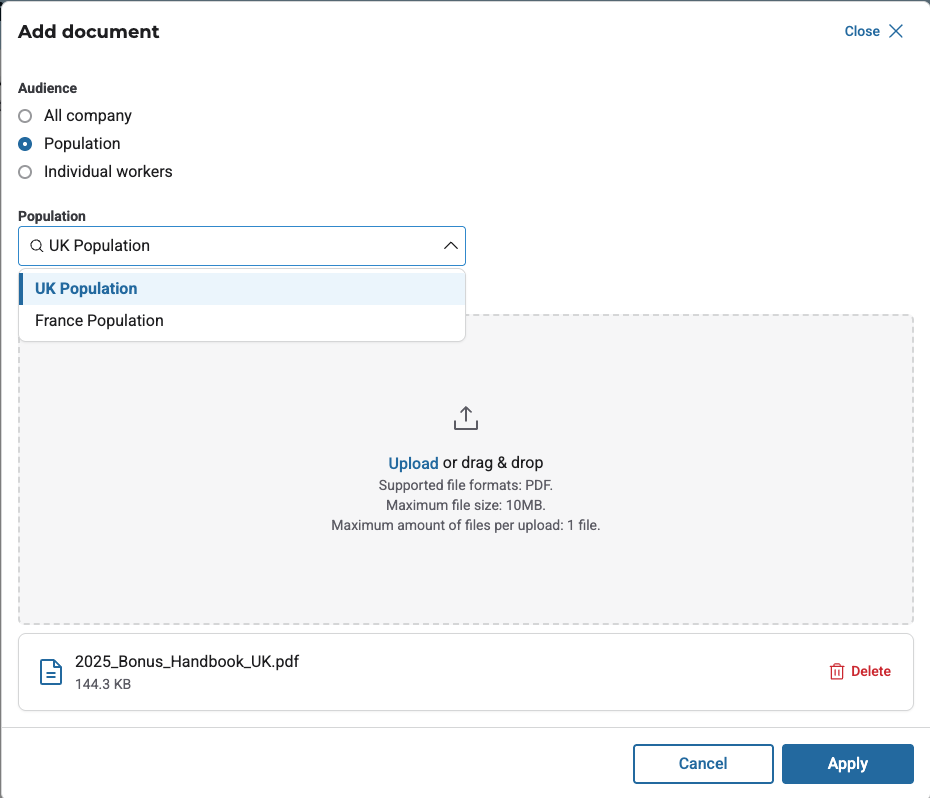Click the magnifier icon in Population field
This screenshot has width=930, height=798.
point(36,246)
